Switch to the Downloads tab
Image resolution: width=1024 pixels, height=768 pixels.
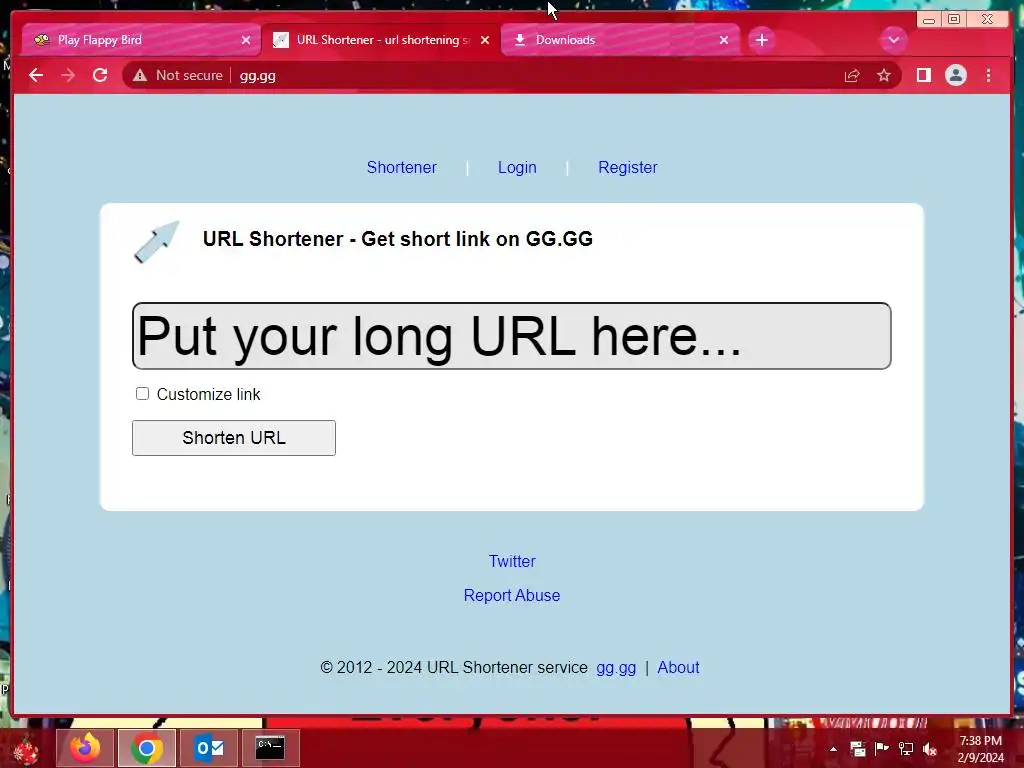tap(620, 40)
